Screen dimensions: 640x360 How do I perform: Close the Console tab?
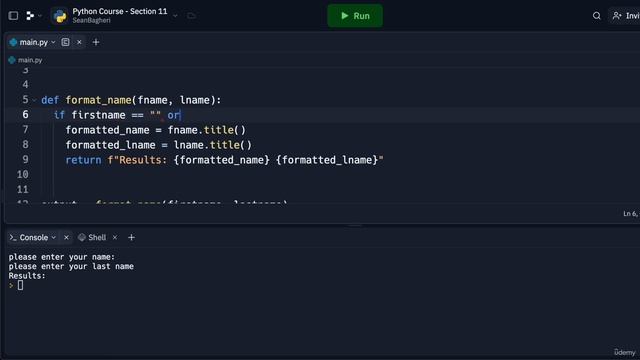[66, 238]
